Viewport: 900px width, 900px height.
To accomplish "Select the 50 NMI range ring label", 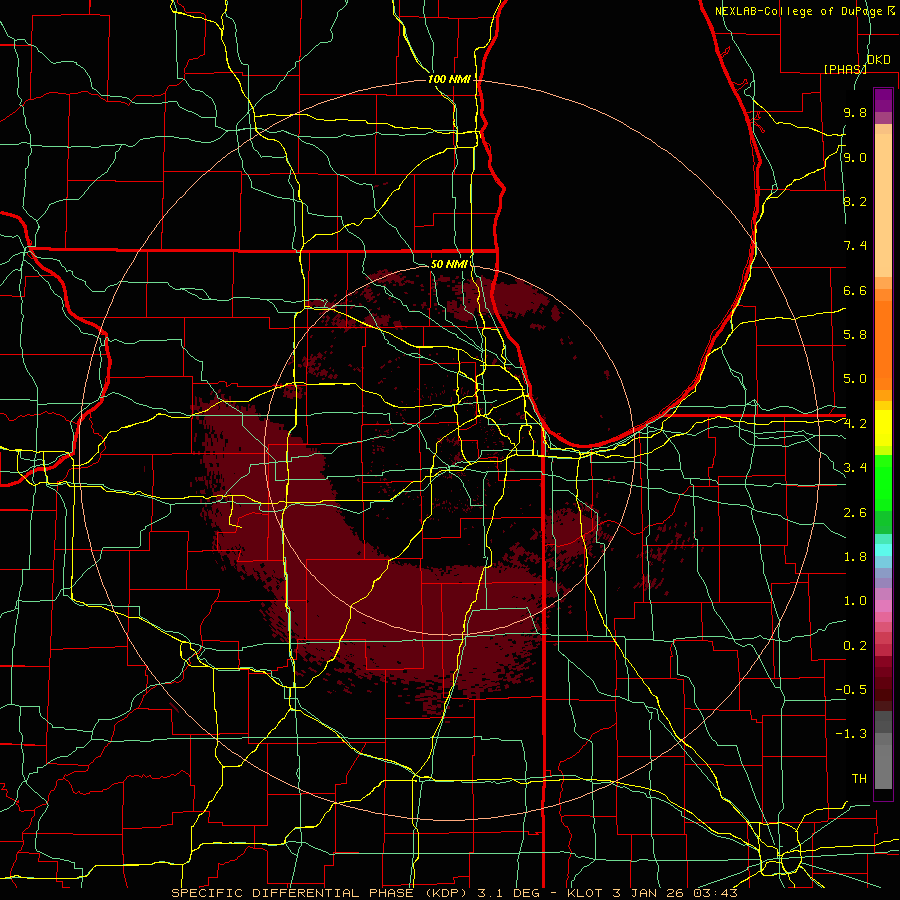I will (x=449, y=264).
